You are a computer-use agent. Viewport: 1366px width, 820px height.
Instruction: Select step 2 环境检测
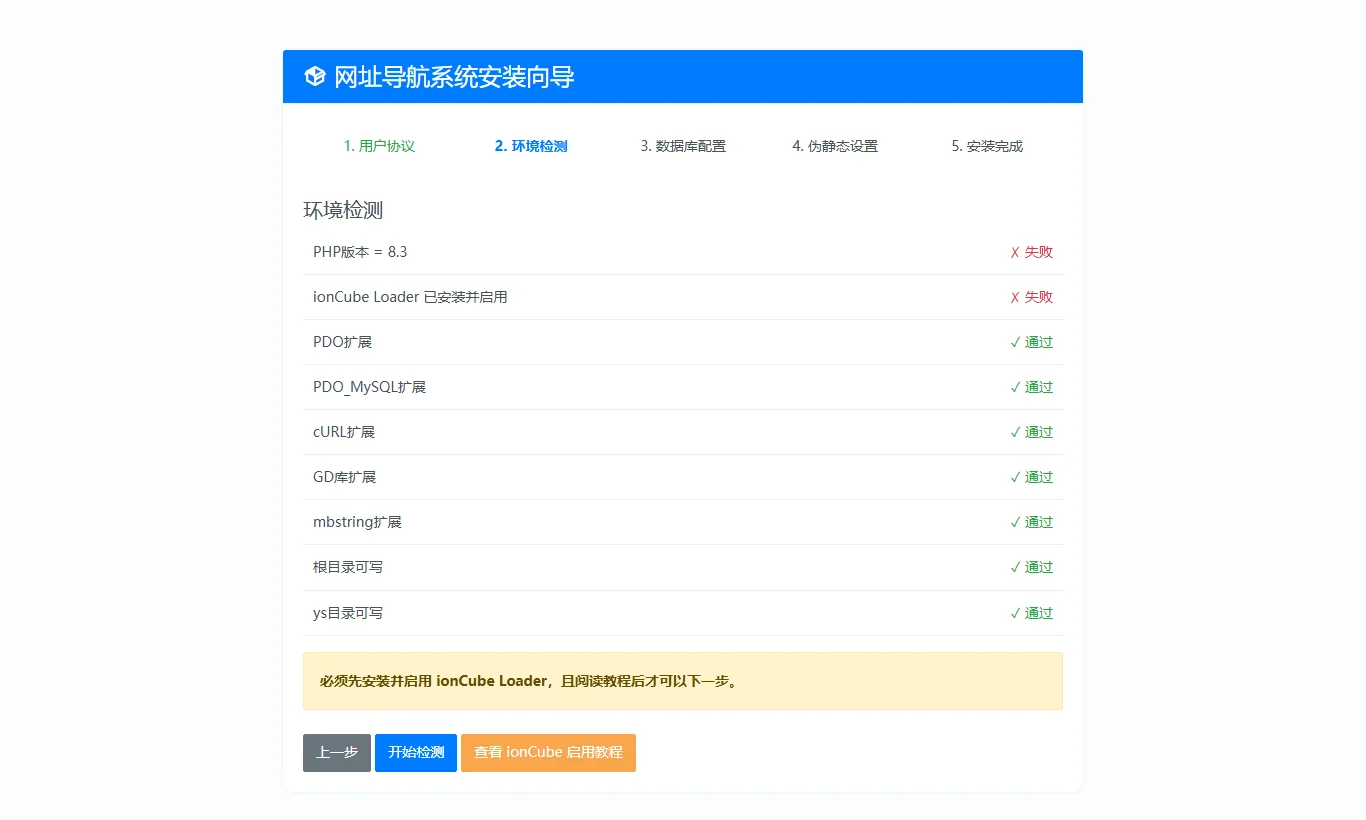pos(531,146)
